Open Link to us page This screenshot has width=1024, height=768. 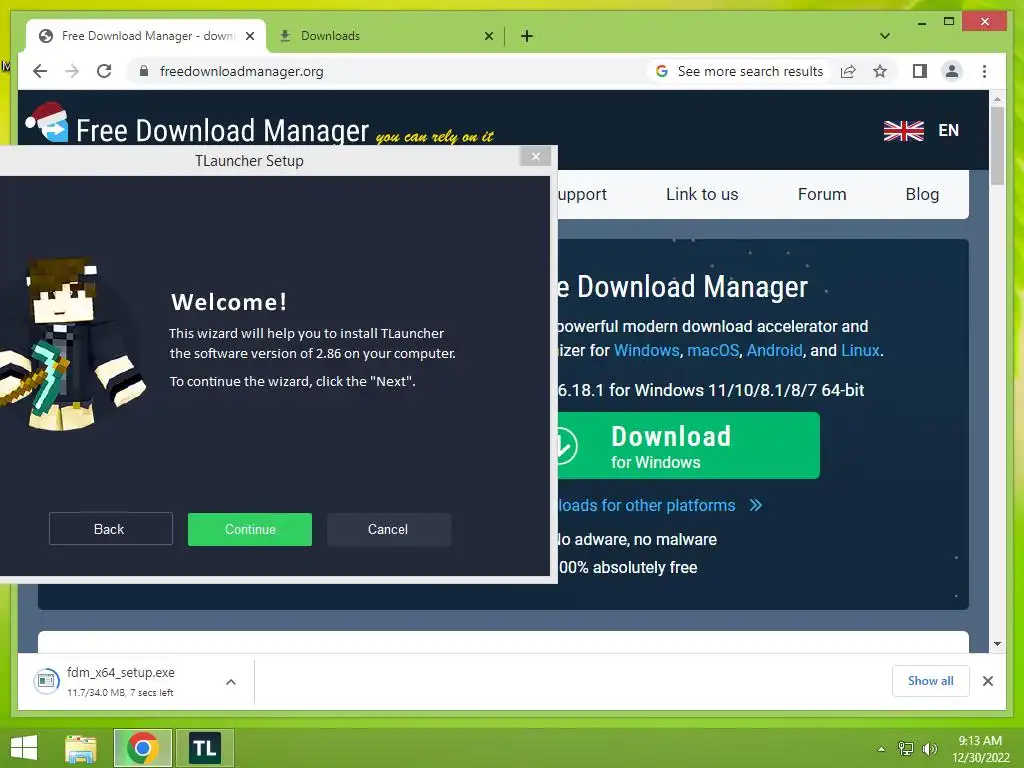tap(702, 194)
